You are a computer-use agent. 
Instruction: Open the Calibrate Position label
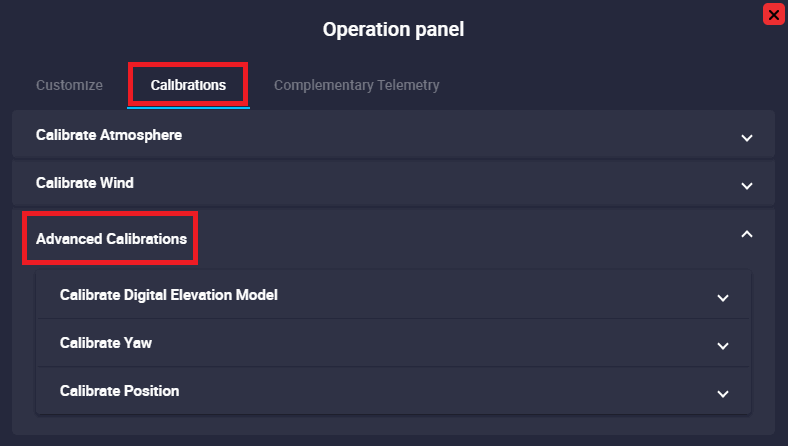coord(120,391)
